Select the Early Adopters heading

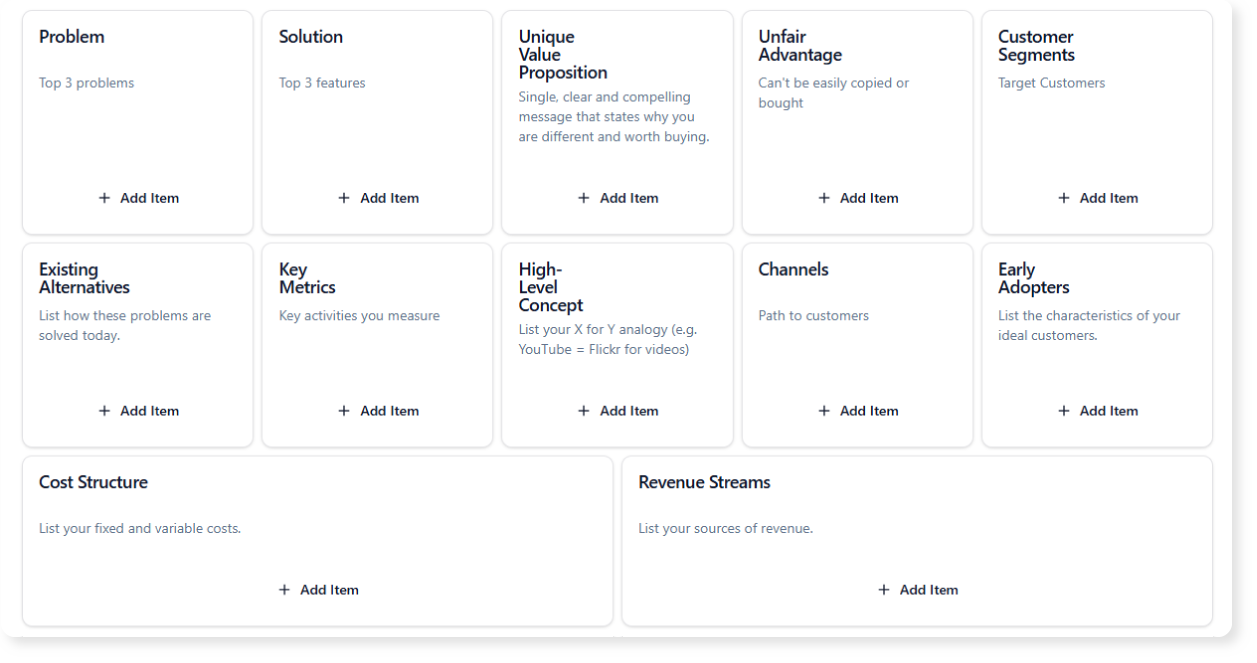[x=1034, y=279]
